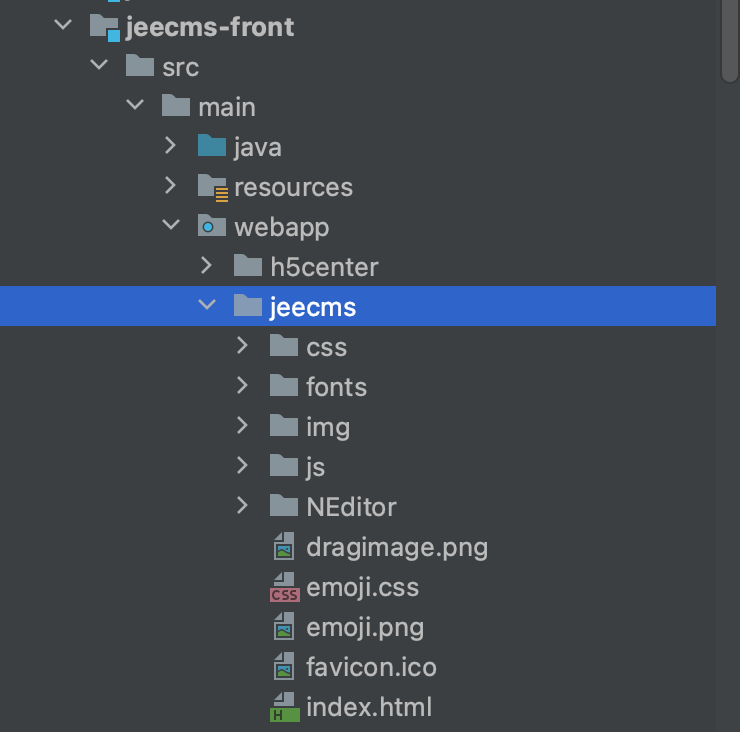The width and height of the screenshot is (740, 732).
Task: Click the resources folder icon
Action: coord(212,187)
